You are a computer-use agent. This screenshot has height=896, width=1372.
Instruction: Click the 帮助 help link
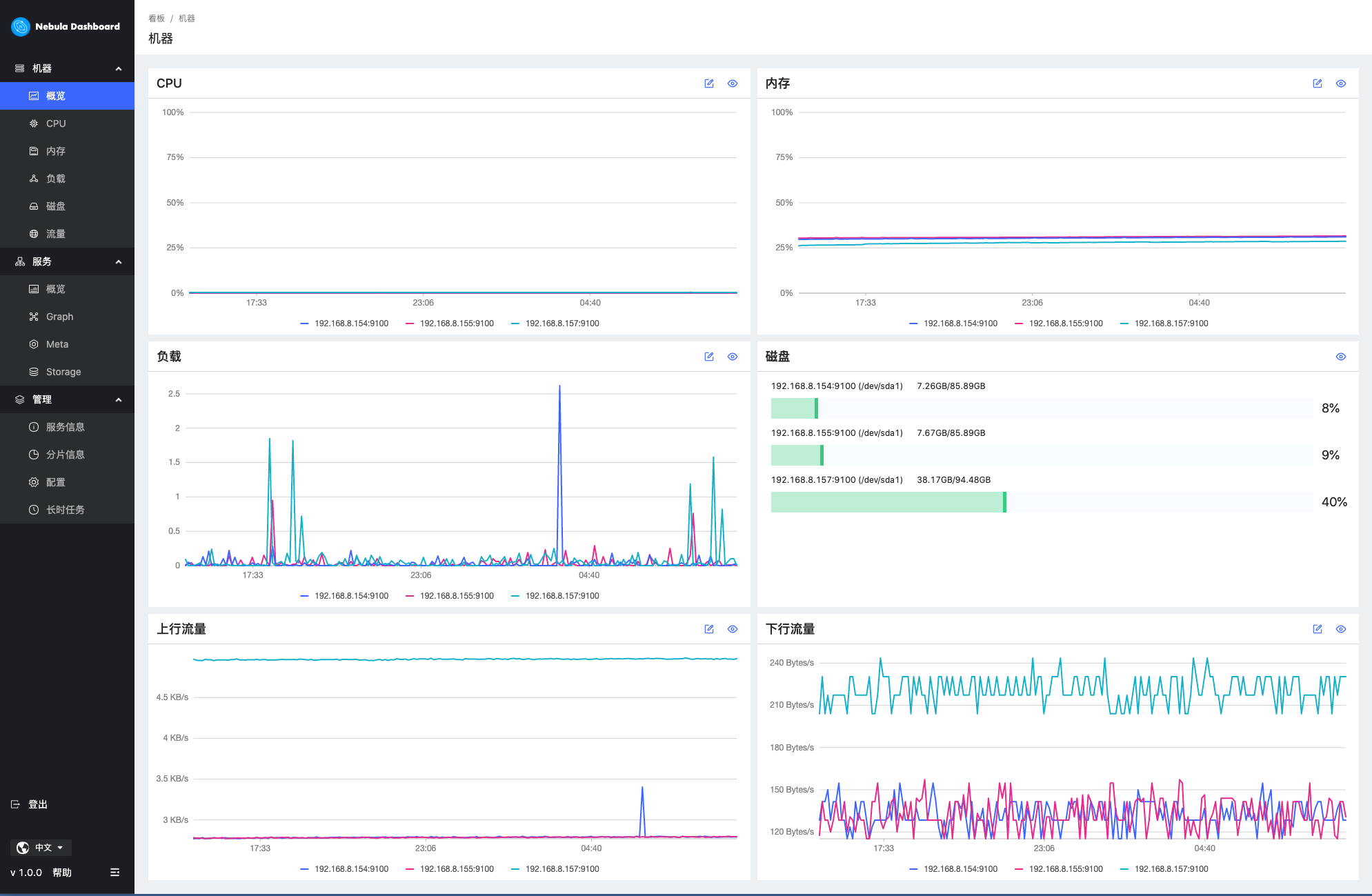[x=62, y=873]
